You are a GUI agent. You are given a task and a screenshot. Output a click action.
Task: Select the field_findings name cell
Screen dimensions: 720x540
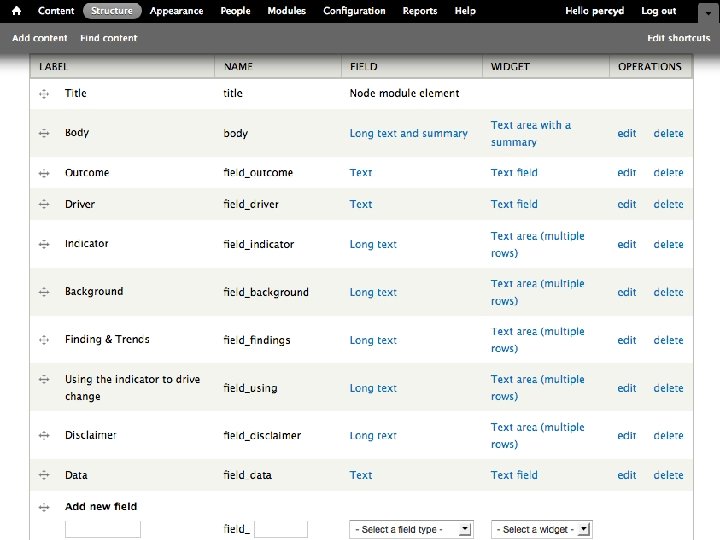[257, 340]
